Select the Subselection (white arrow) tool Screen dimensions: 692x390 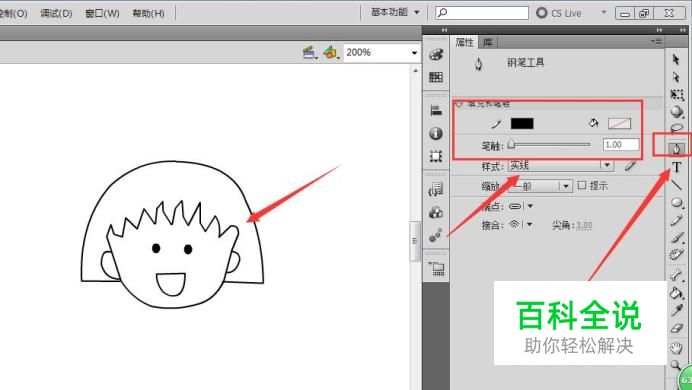coord(676,77)
